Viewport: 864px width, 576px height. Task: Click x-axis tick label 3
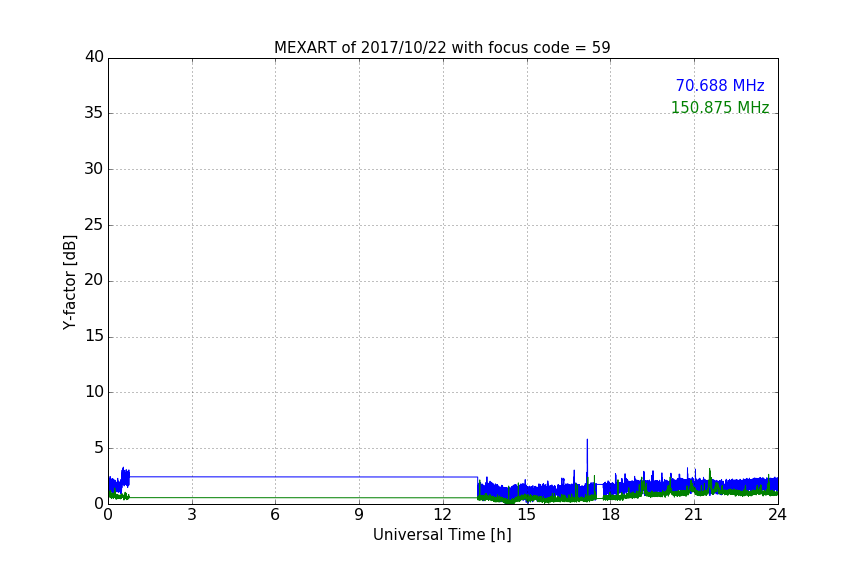(x=192, y=515)
